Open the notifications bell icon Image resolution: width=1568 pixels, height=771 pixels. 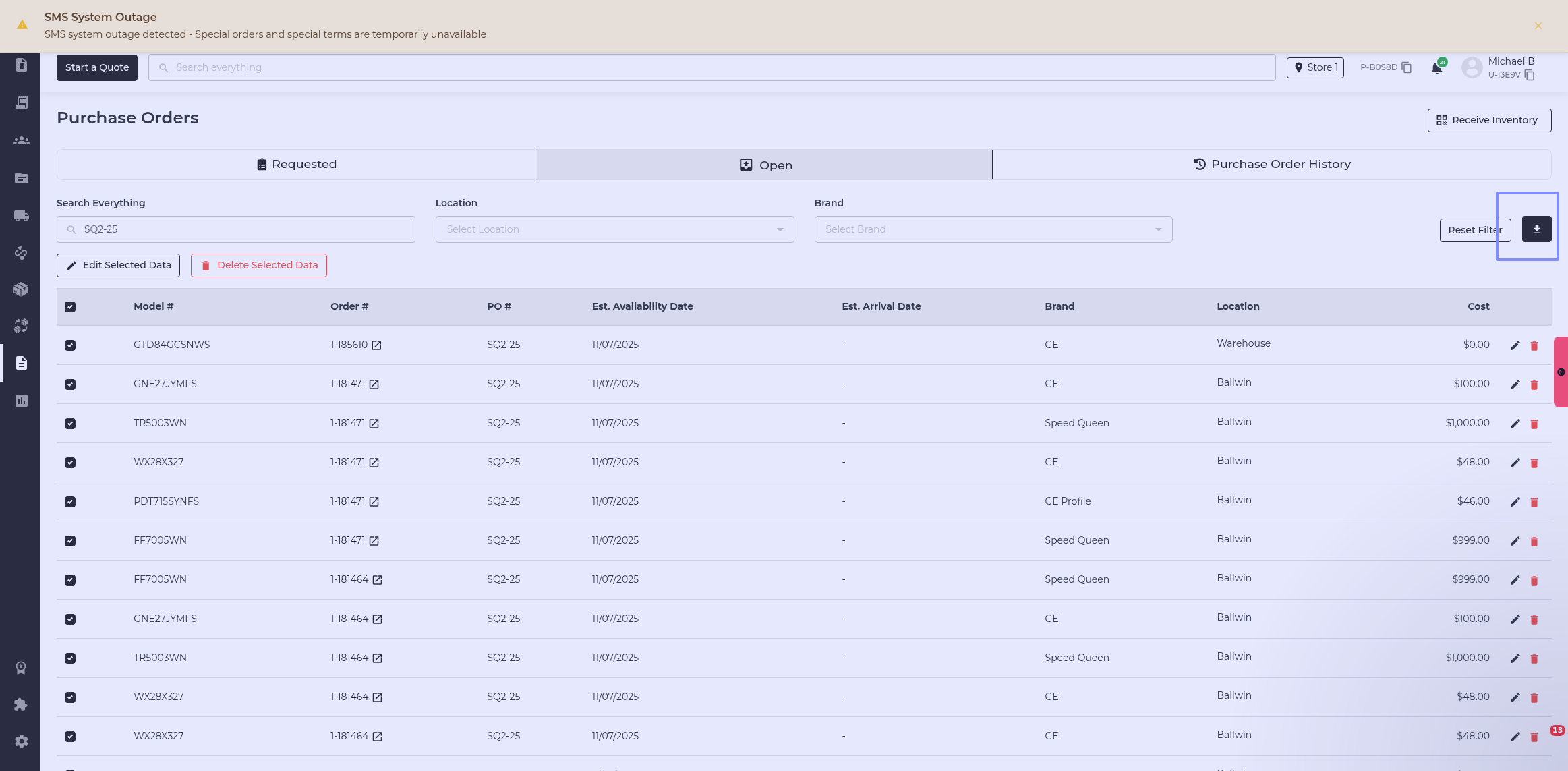(x=1436, y=68)
